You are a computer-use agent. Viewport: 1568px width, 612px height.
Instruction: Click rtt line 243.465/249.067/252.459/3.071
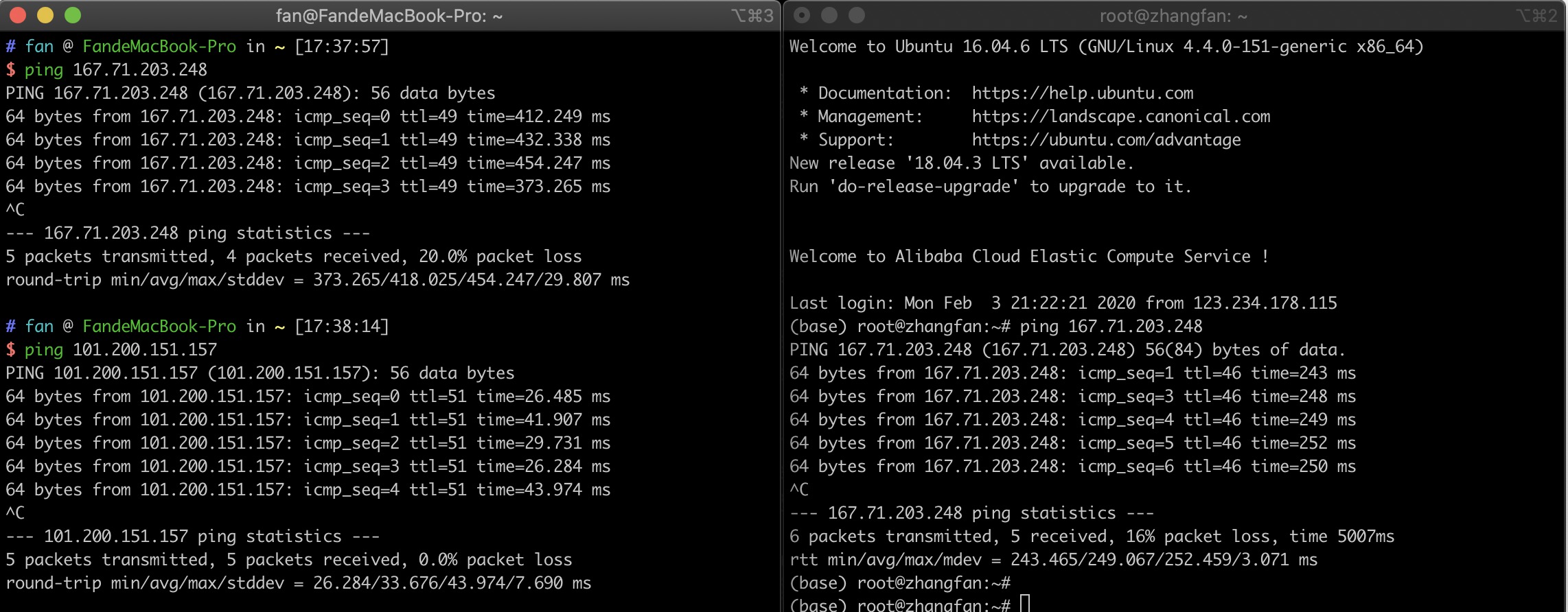[x=1054, y=559]
